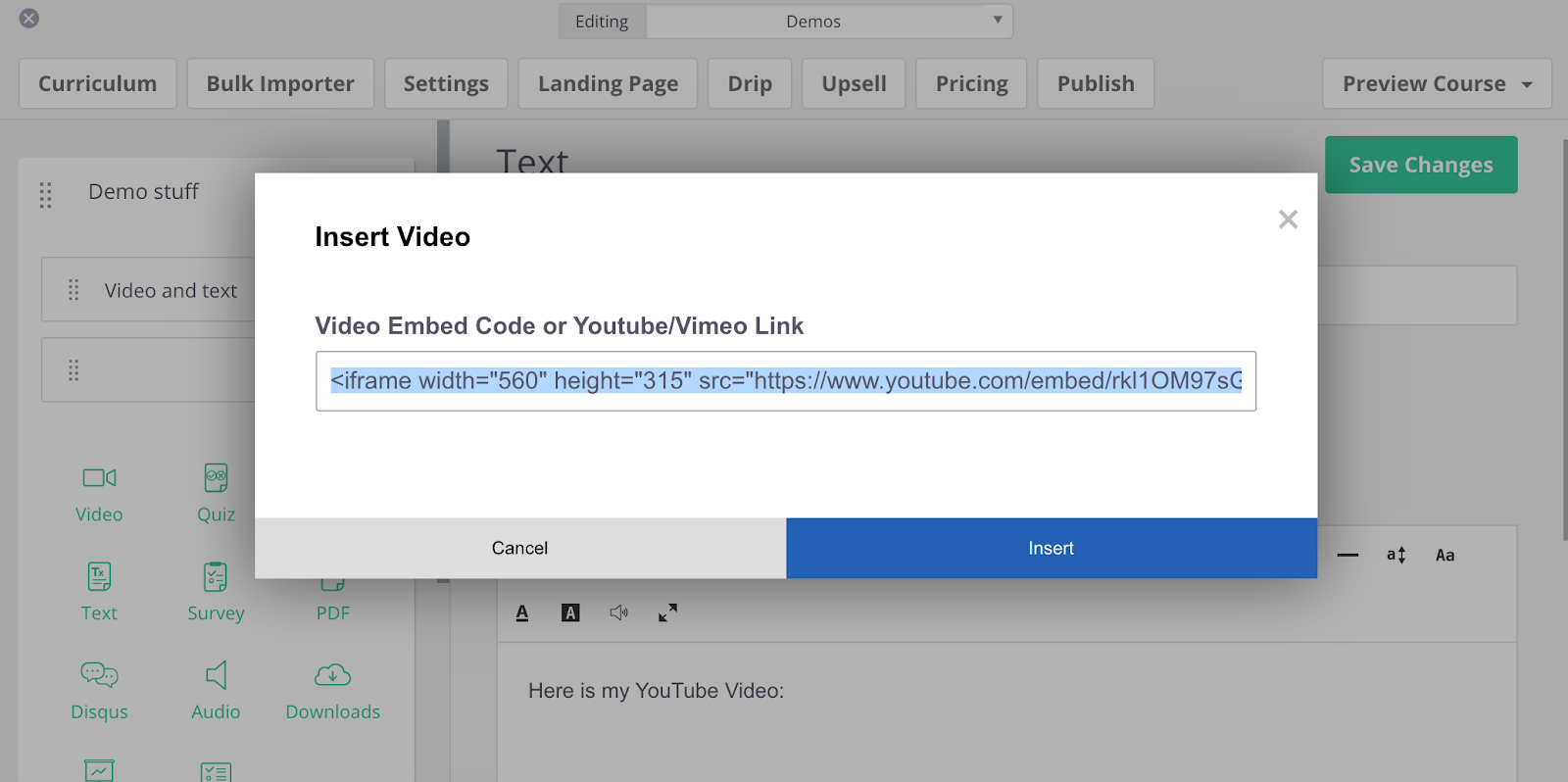1568x782 pixels.
Task: Add an Audio lesson
Action: (x=216, y=691)
